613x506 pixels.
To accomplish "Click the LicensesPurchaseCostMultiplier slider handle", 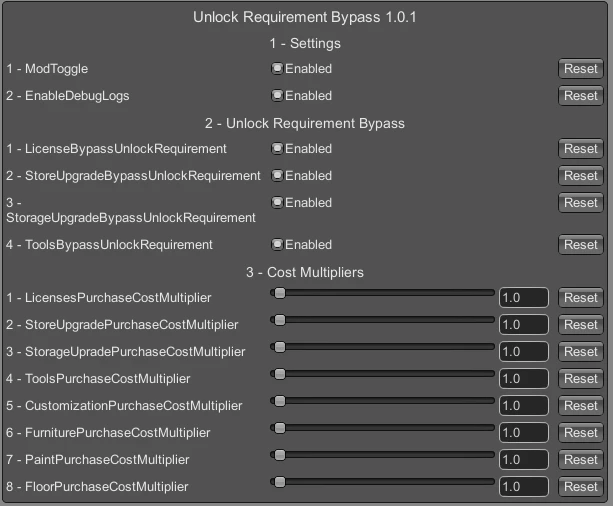I will point(280,293).
